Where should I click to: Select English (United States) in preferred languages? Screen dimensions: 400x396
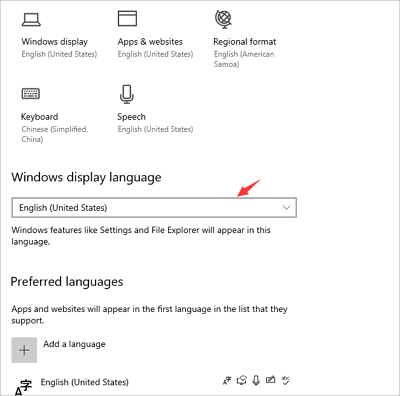[85, 382]
